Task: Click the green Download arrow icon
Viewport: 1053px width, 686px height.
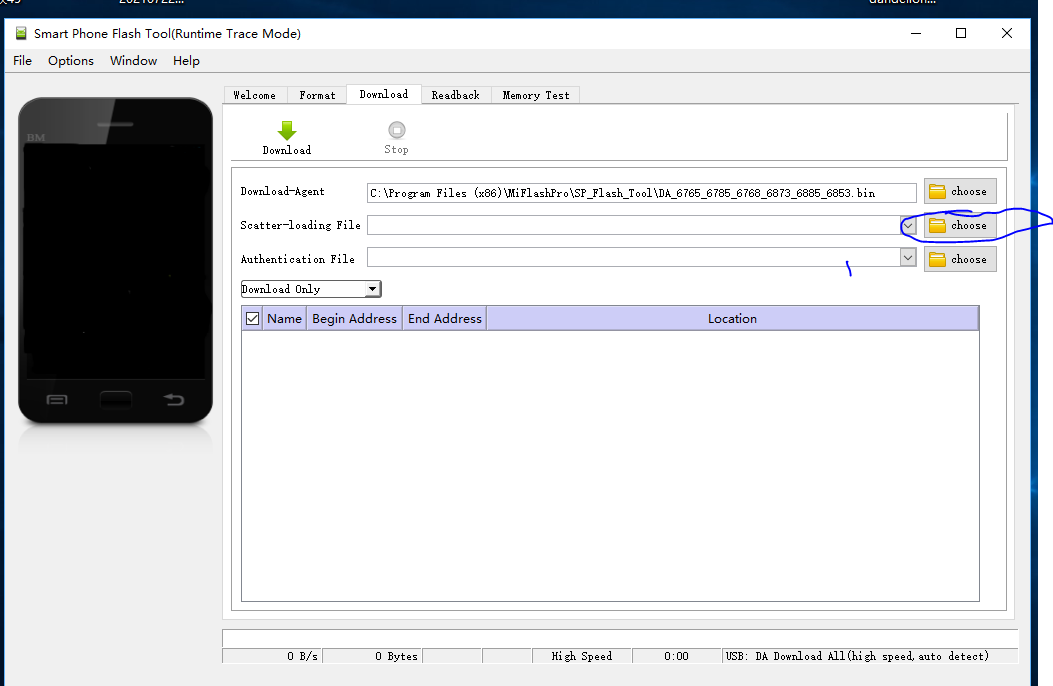Action: point(287,130)
